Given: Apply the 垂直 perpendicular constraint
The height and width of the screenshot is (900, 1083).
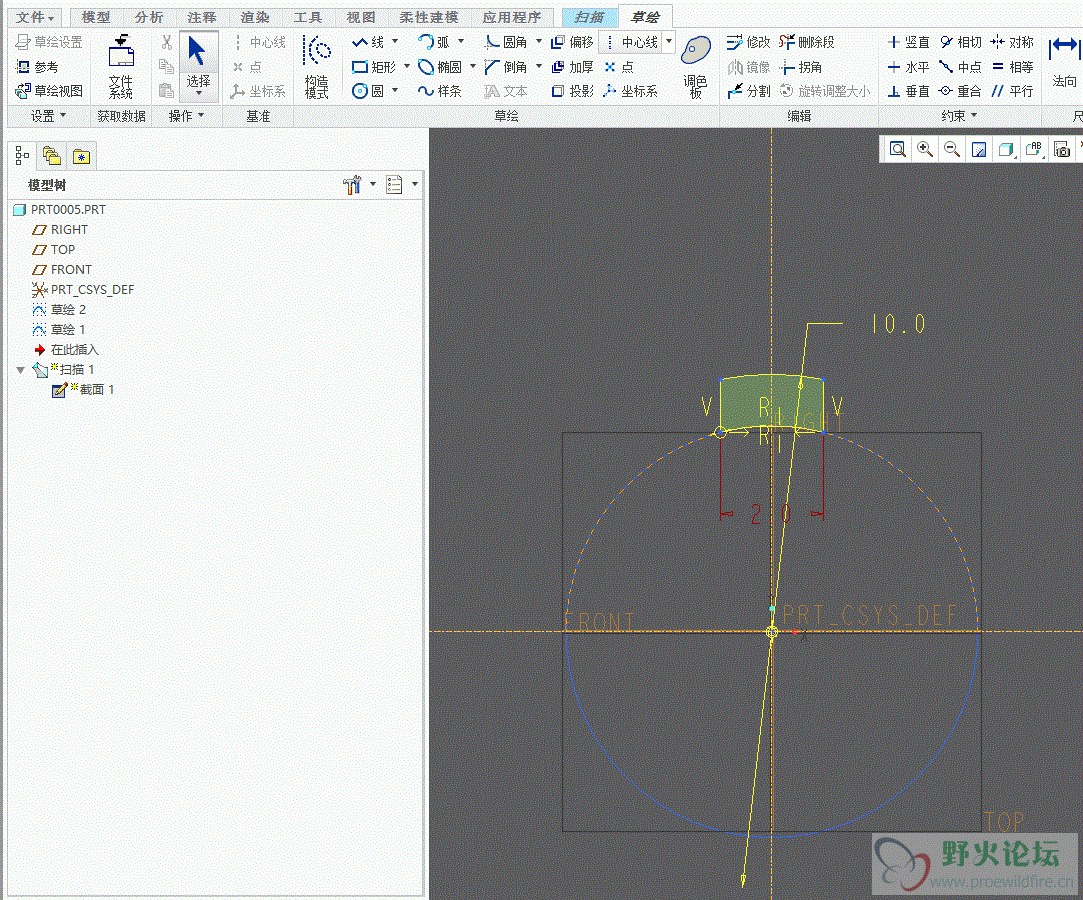Looking at the screenshot, I should 908,90.
